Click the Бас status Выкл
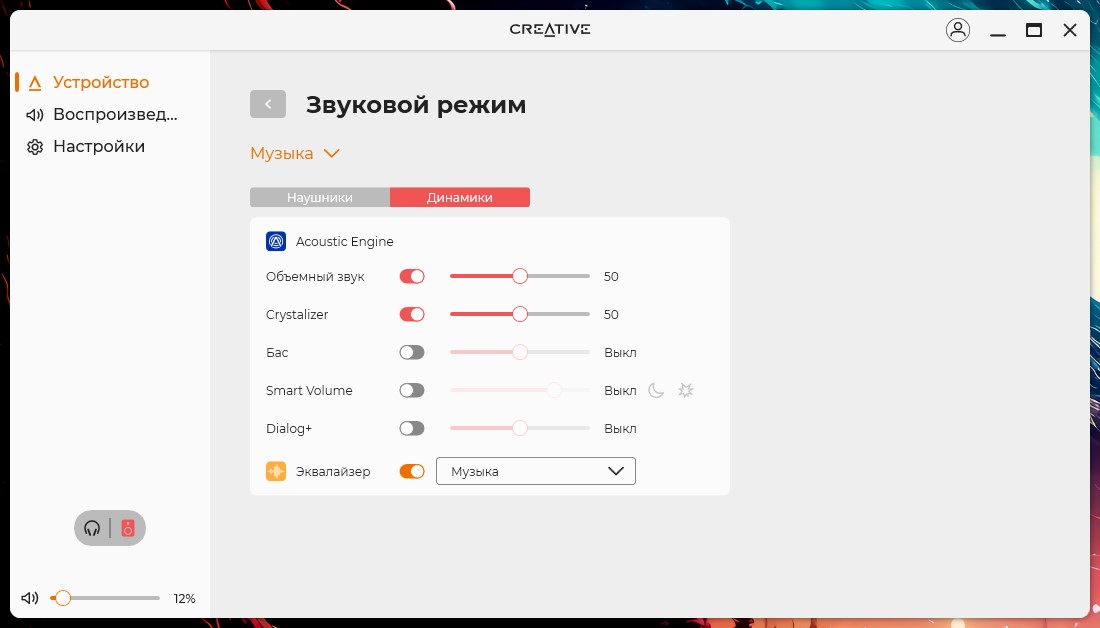Screen dimensions: 1100x628 (x=620, y=352)
